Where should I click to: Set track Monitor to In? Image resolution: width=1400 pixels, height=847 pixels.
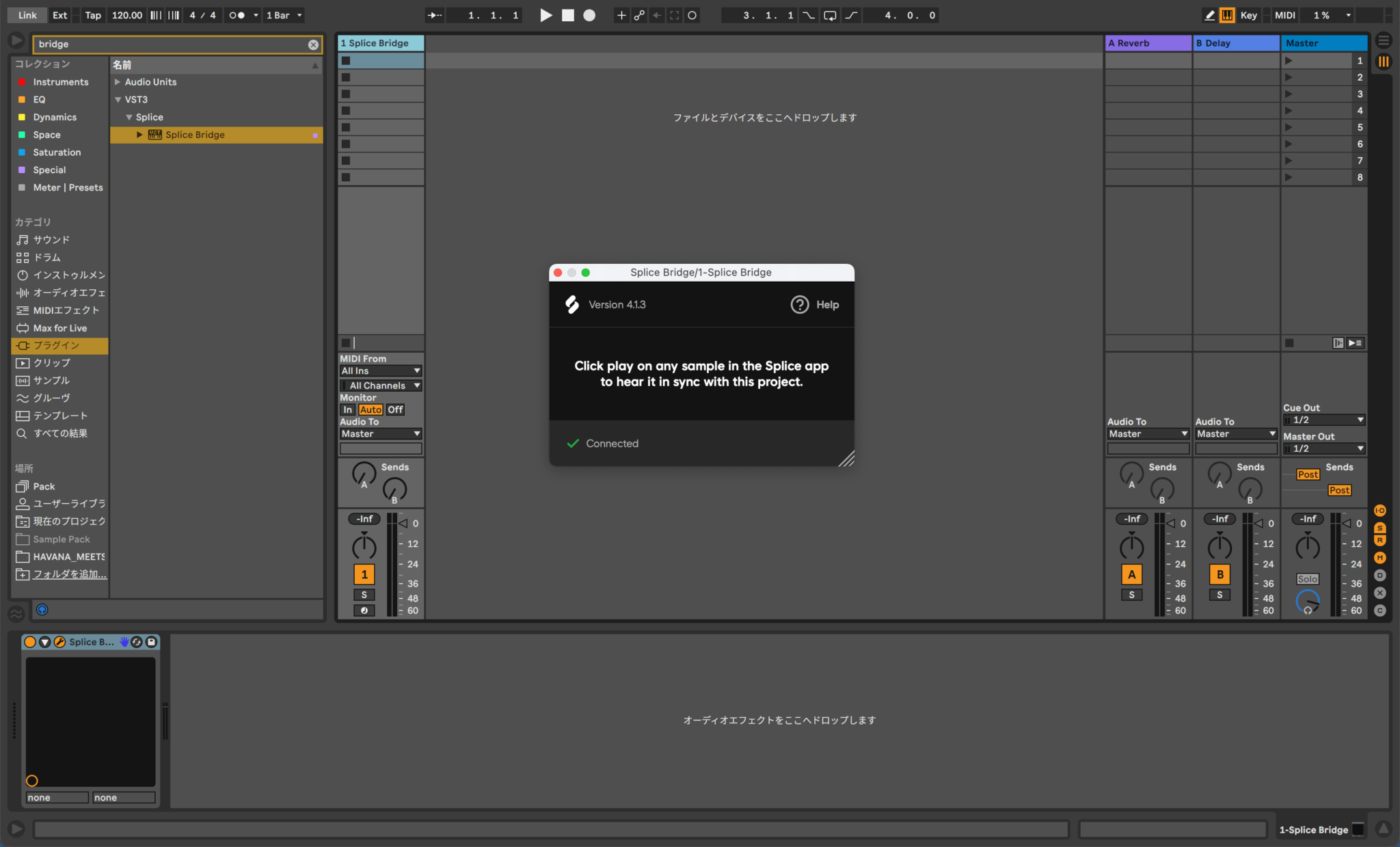(x=347, y=409)
